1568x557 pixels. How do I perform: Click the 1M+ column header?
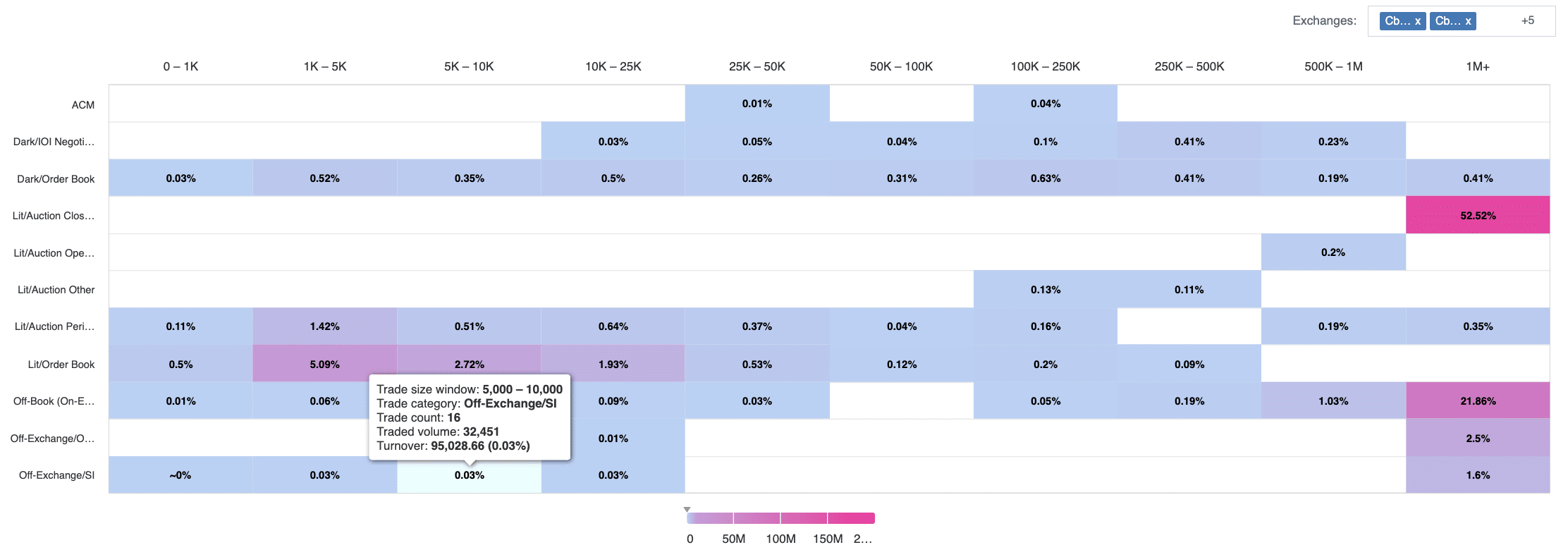1477,66
